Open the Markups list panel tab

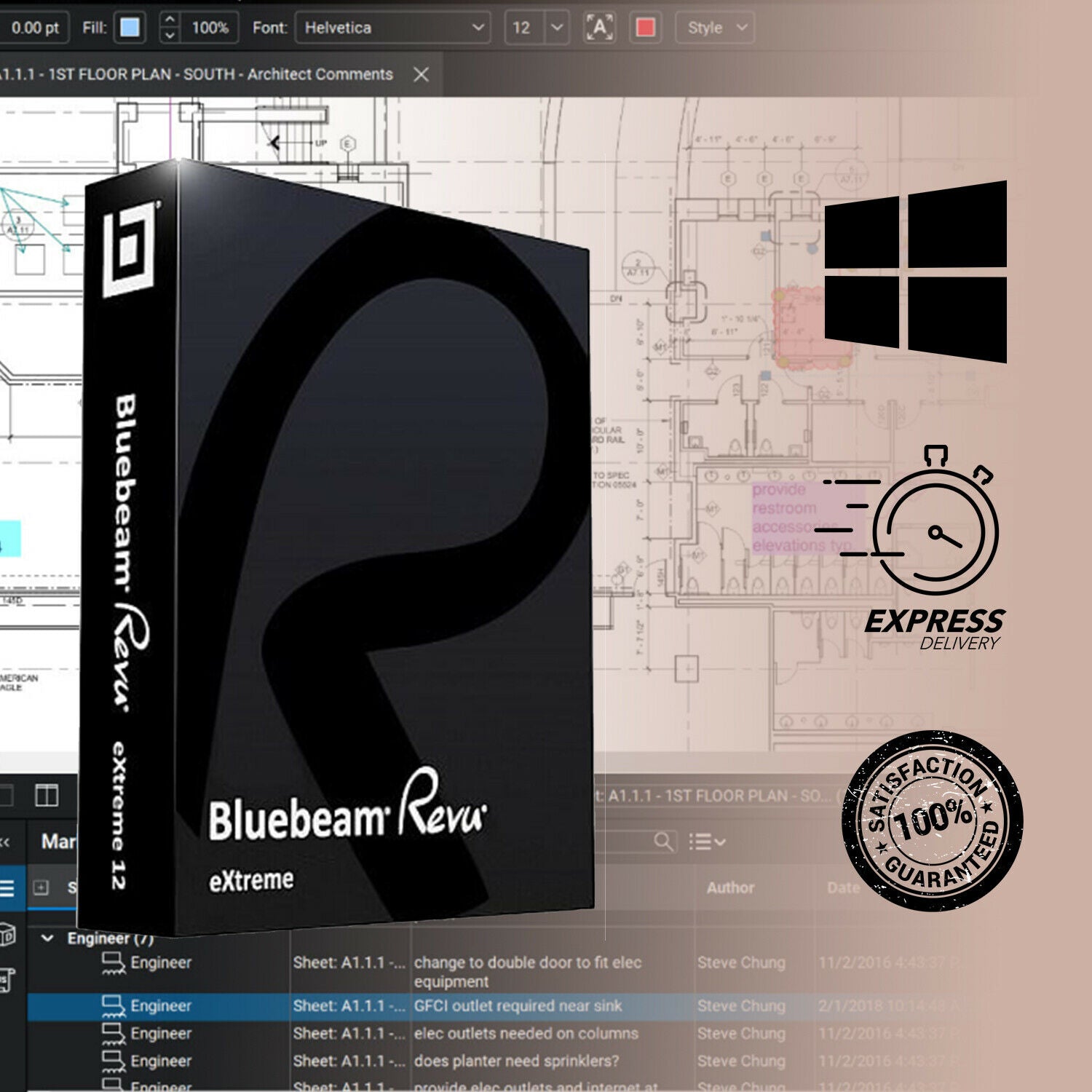point(58,842)
